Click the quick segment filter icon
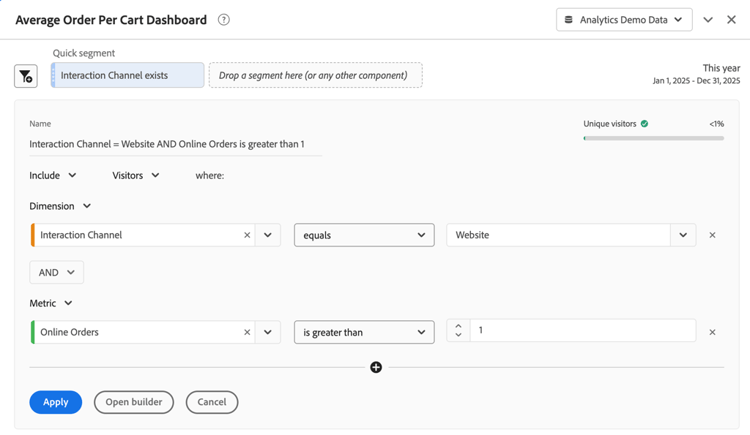This screenshot has height=435, width=750. [26, 76]
